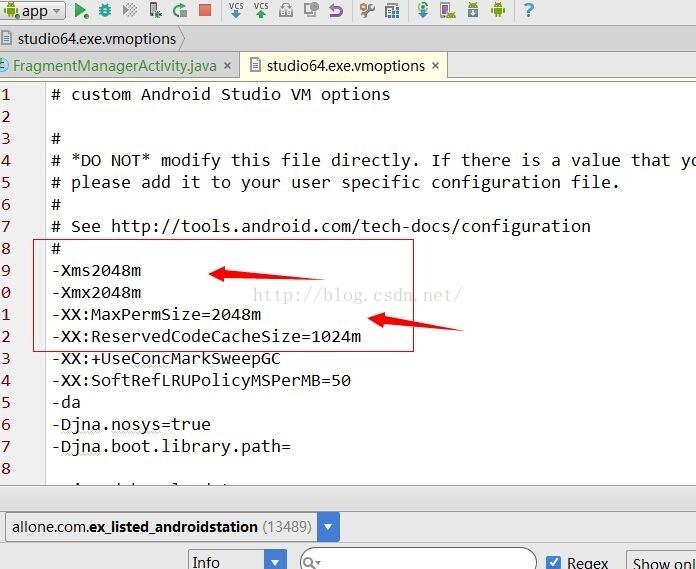Click the VCS Commit Changes icon
696x569 pixels.
click(x=261, y=10)
